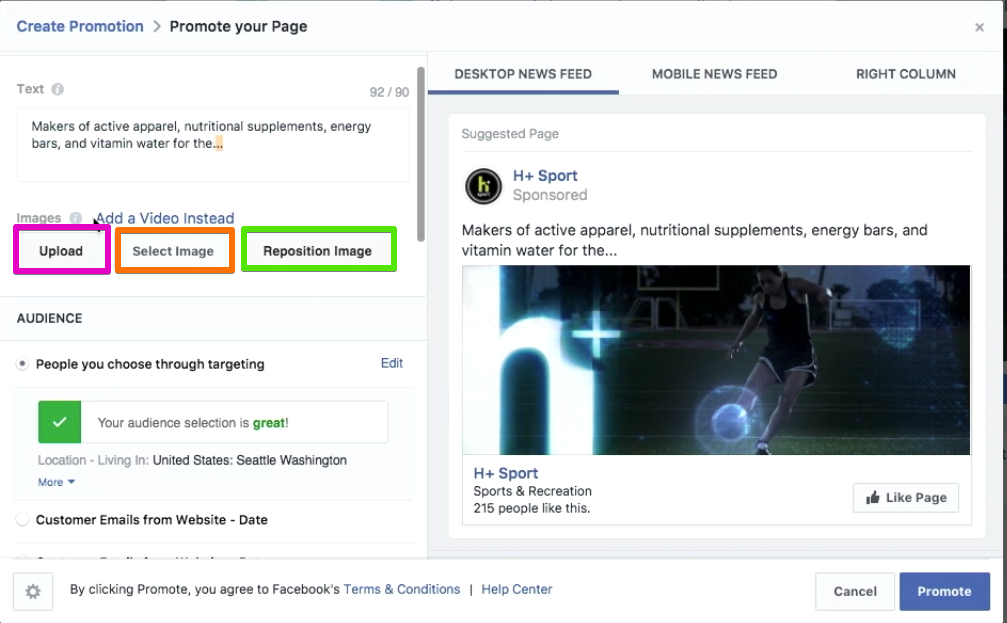Image resolution: width=1007 pixels, height=623 pixels.
Task: Click the H+ Sport profile logo
Action: click(x=483, y=186)
